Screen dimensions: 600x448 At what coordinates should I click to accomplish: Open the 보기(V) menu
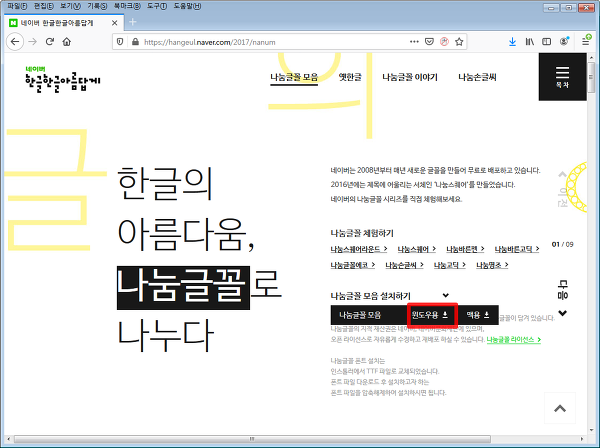(x=70, y=6)
